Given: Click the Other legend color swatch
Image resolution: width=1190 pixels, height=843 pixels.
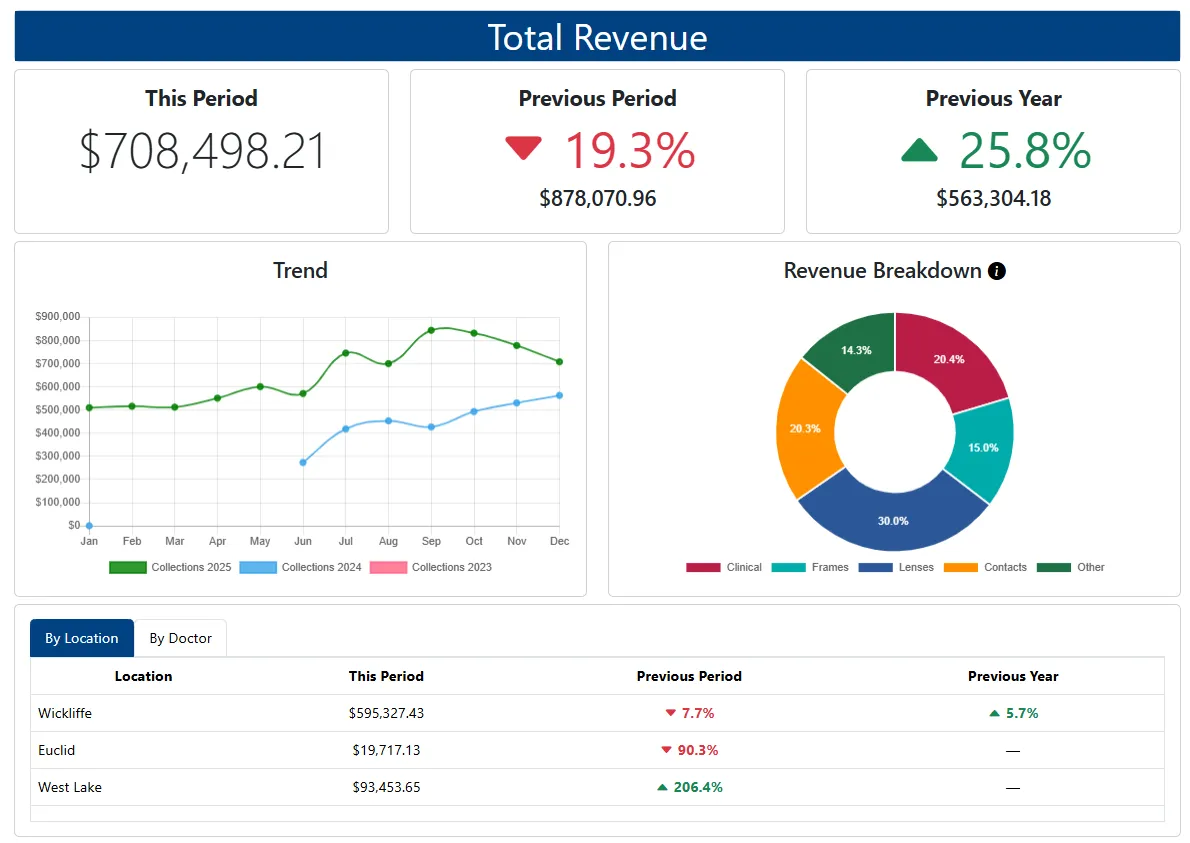Looking at the screenshot, I should click(1053, 567).
